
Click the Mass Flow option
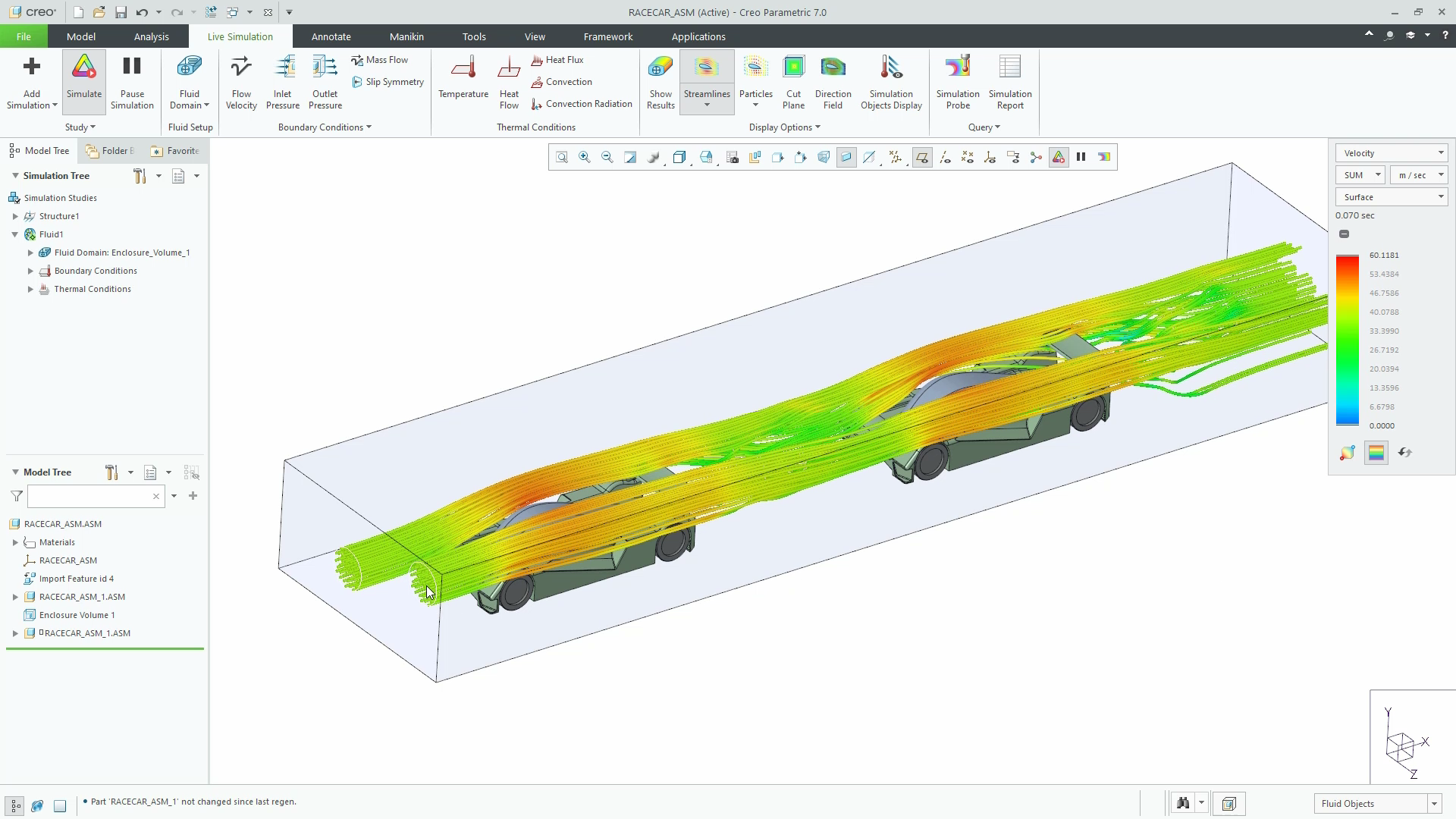pos(380,60)
